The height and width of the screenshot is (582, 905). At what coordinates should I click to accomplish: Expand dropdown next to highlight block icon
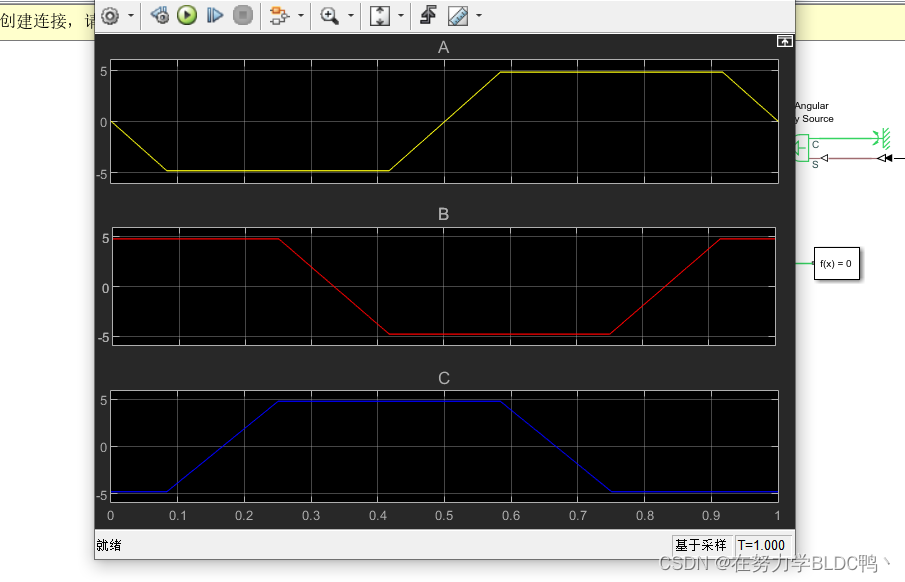click(x=301, y=16)
